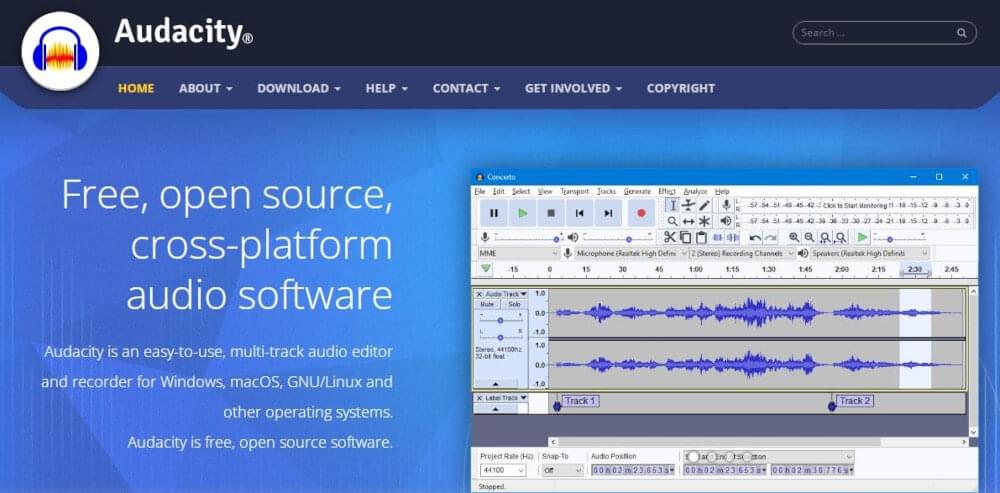Expand the ABOUT navigation menu

pyautogui.click(x=205, y=88)
